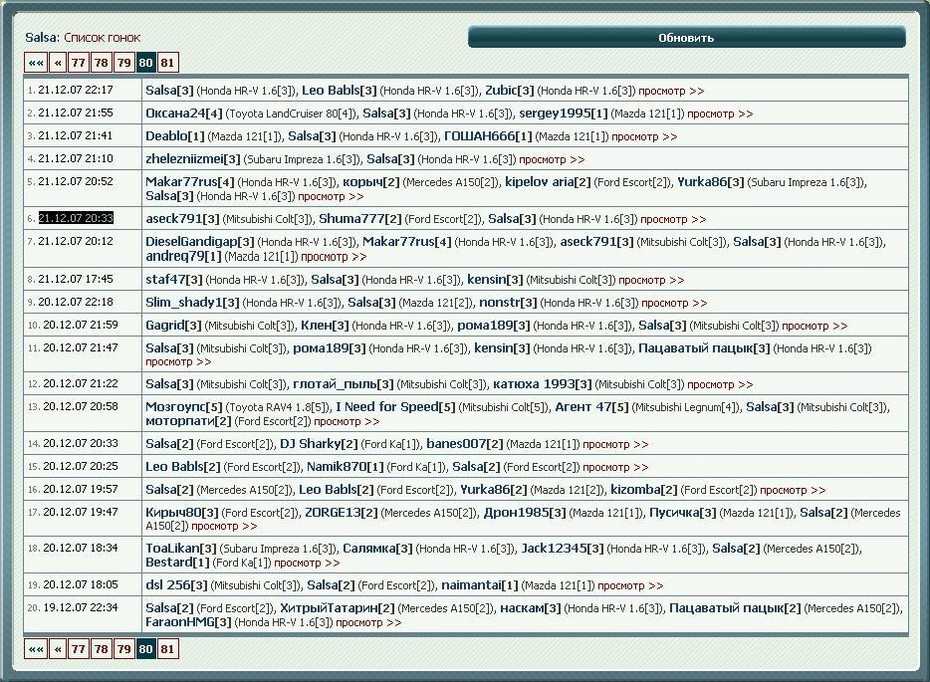View race 6 просмотр link
Screen dimensions: 930x682
(x=673, y=219)
